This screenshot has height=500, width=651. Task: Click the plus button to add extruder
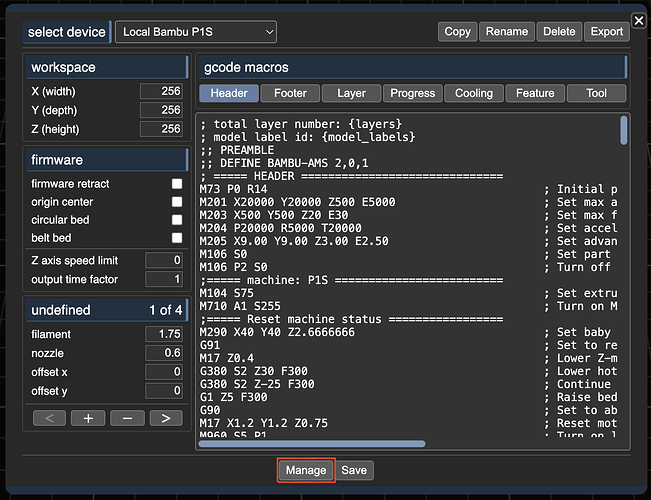(x=88, y=418)
